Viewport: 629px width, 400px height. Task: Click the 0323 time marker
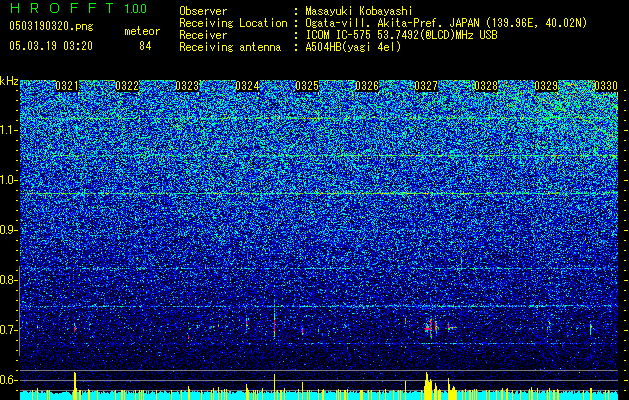point(187,86)
